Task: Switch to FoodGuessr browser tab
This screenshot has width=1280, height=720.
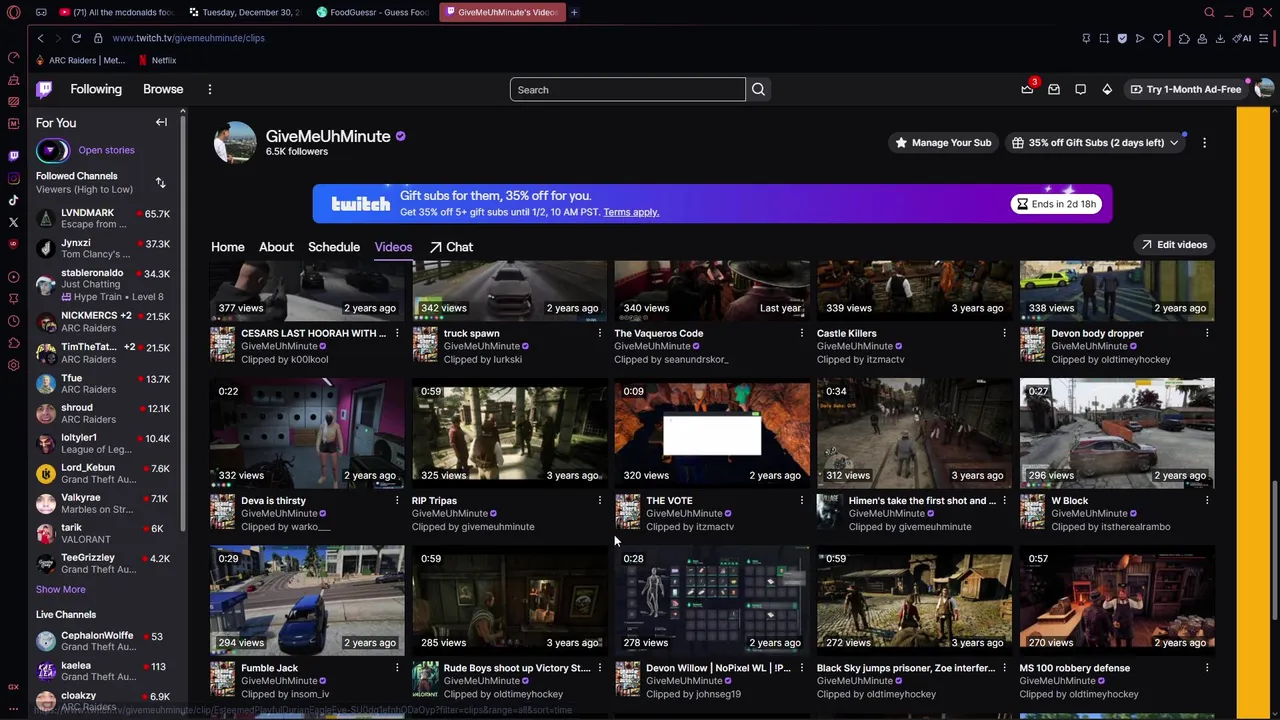Action: tap(372, 12)
